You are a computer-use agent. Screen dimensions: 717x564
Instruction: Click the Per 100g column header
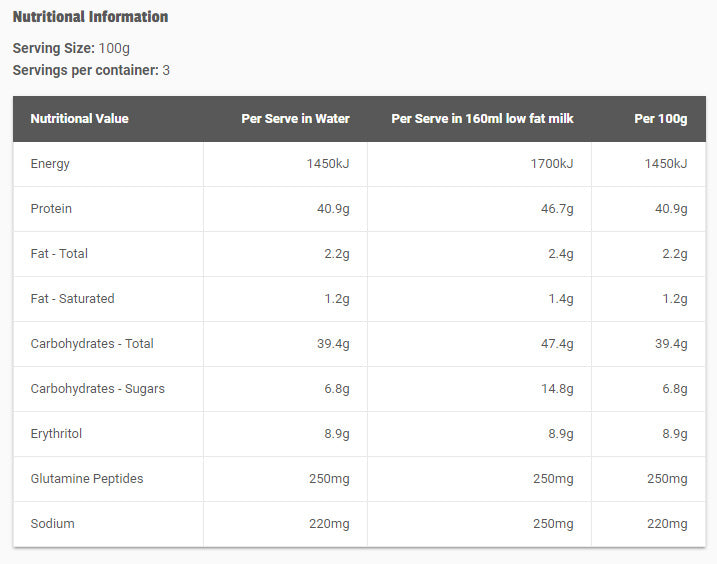(x=660, y=119)
